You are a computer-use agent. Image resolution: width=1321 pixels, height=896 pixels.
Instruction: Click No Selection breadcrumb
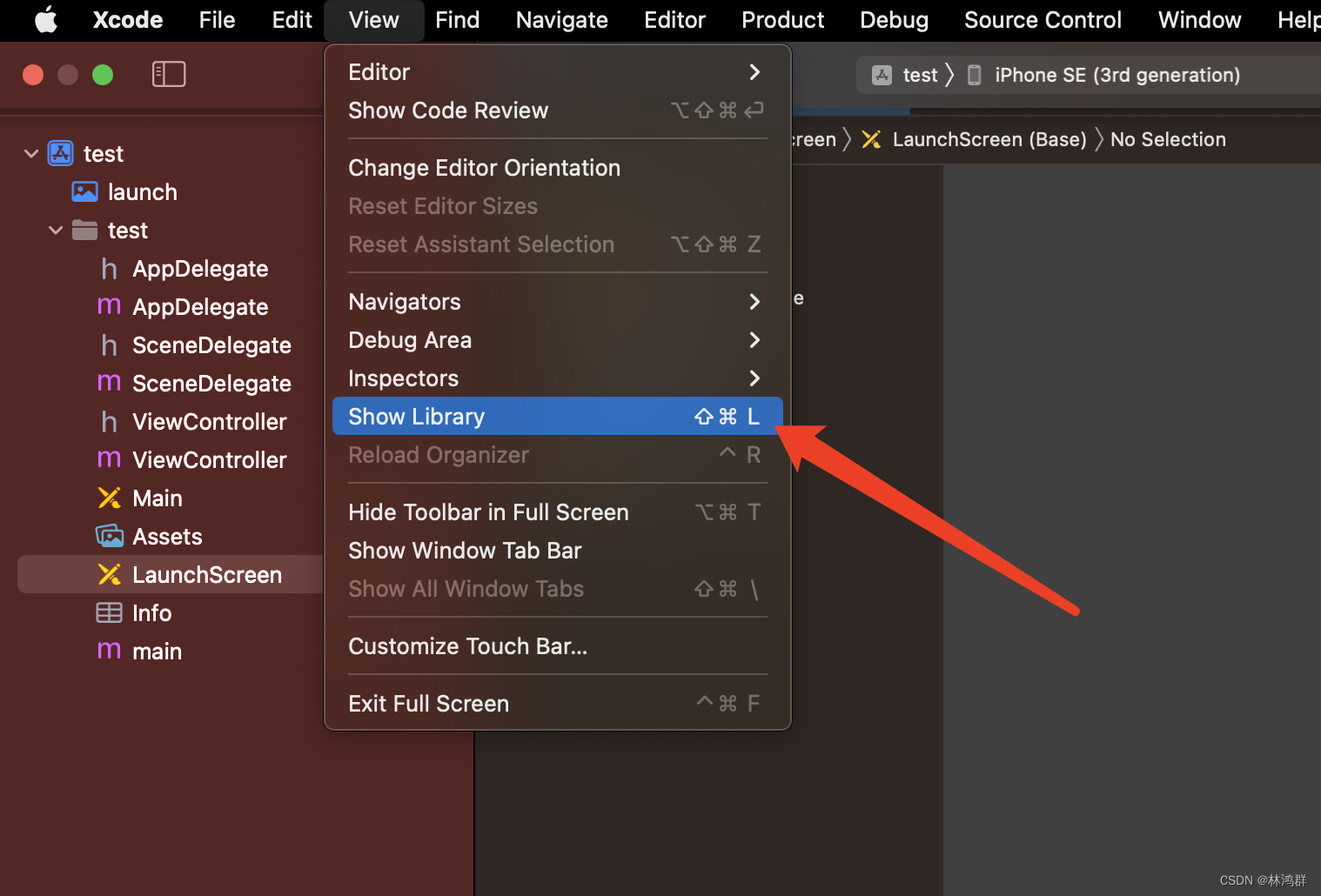click(1168, 139)
